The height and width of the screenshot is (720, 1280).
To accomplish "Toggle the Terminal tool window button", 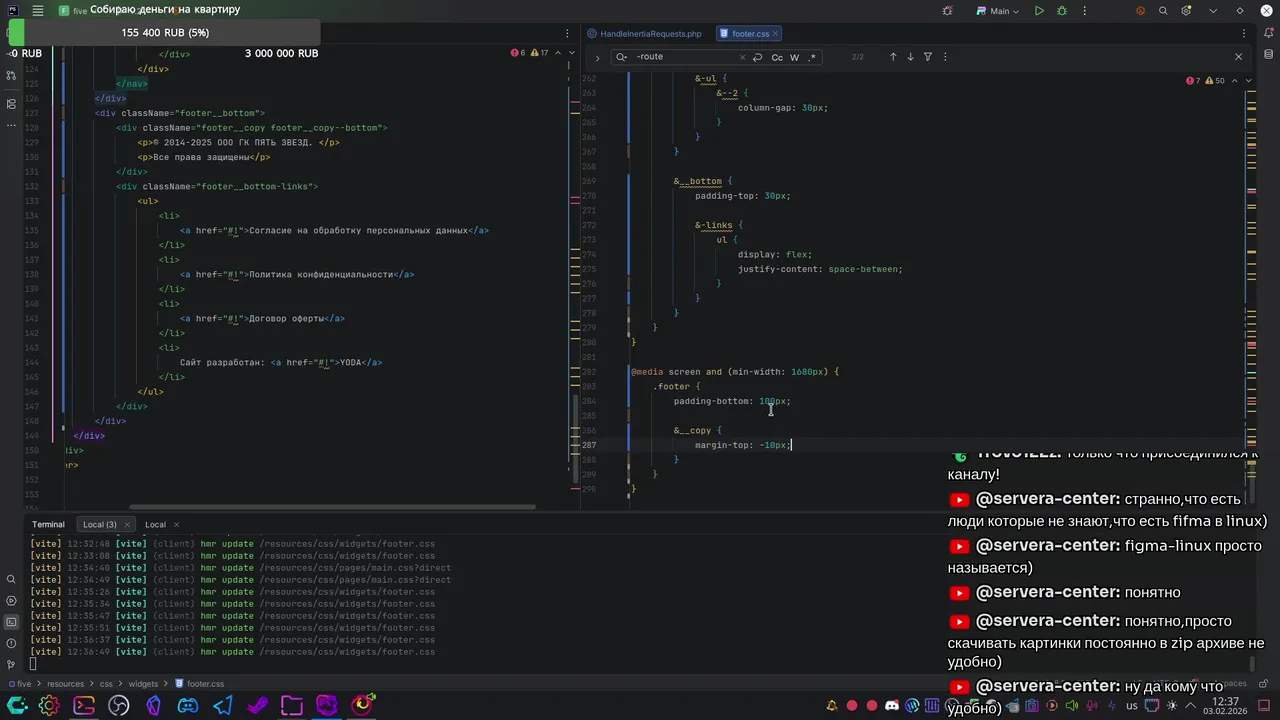I will [11, 622].
